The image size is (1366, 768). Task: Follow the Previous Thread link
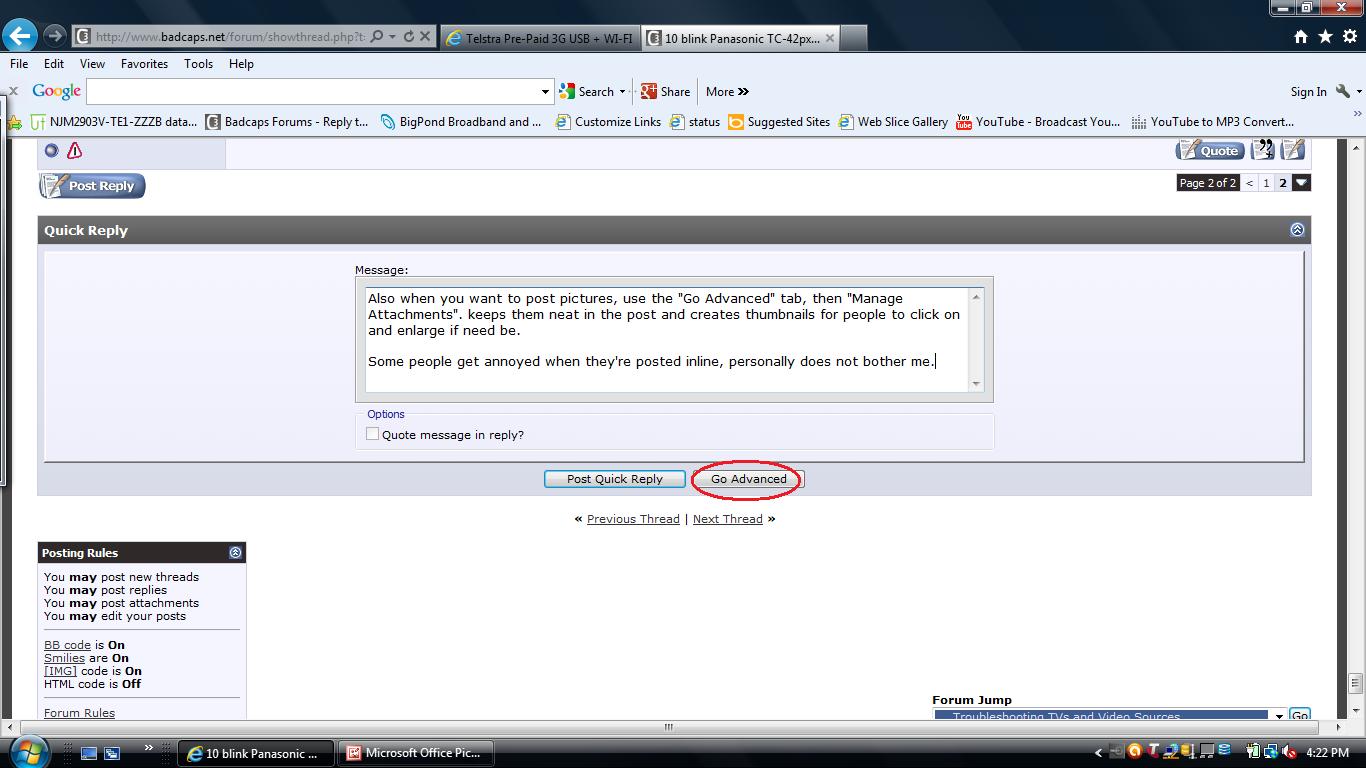click(633, 519)
